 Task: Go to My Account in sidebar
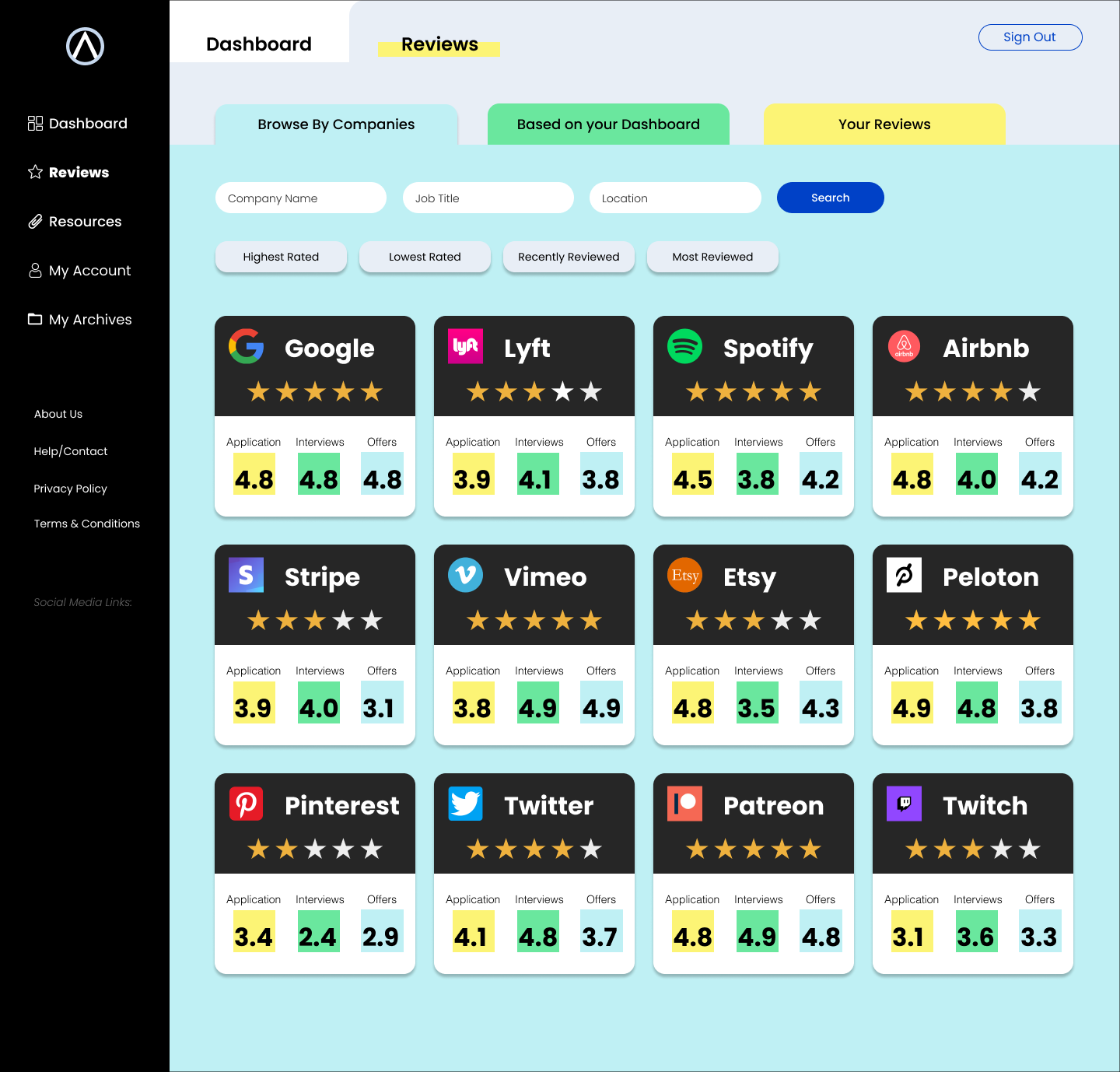pos(90,271)
